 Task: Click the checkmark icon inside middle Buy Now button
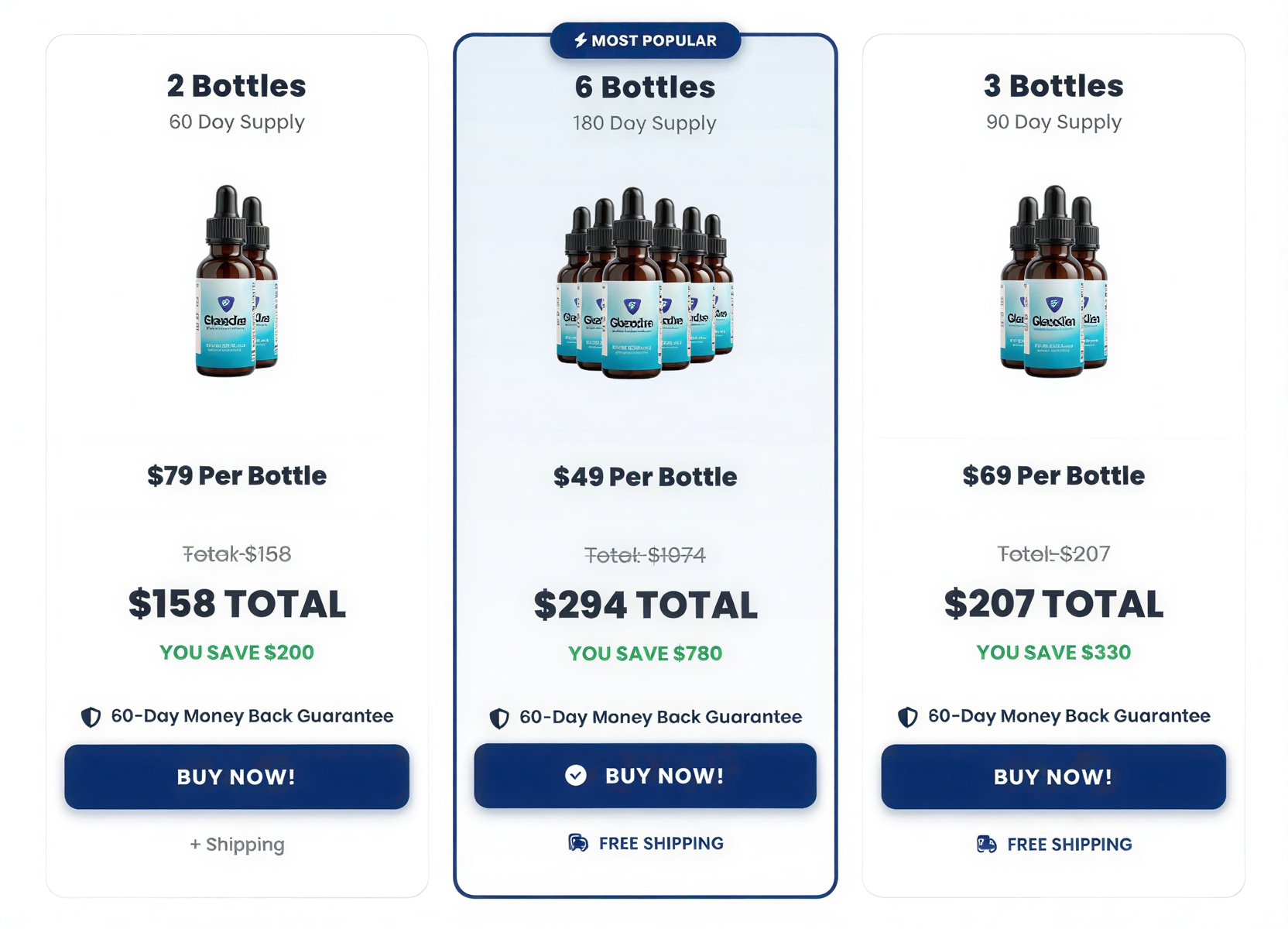click(x=576, y=776)
